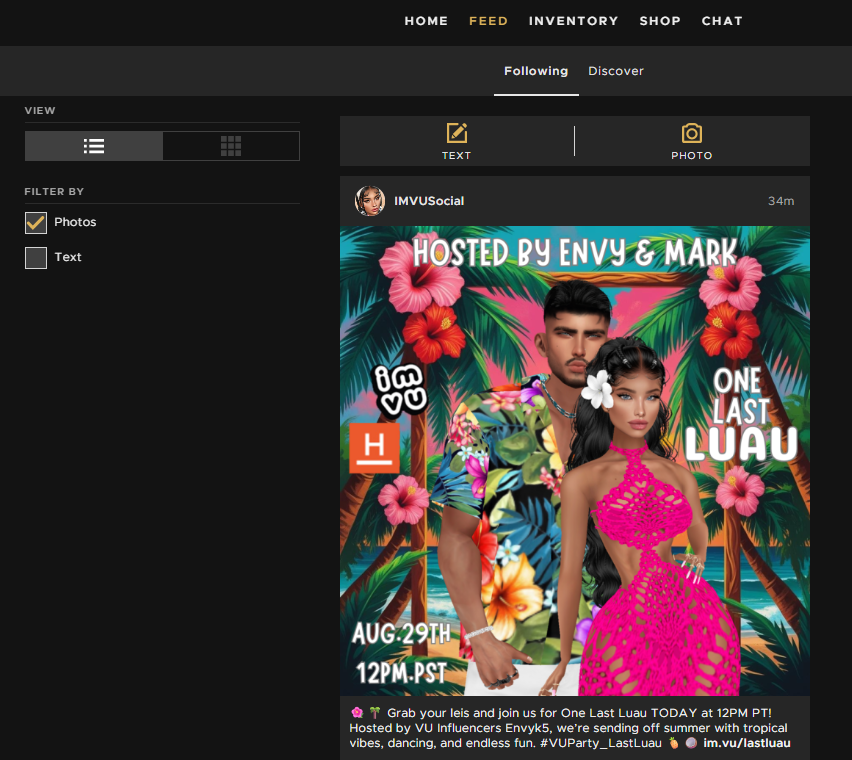Viewport: 852px width, 760px height.
Task: Switch to list view layout
Action: click(94, 145)
